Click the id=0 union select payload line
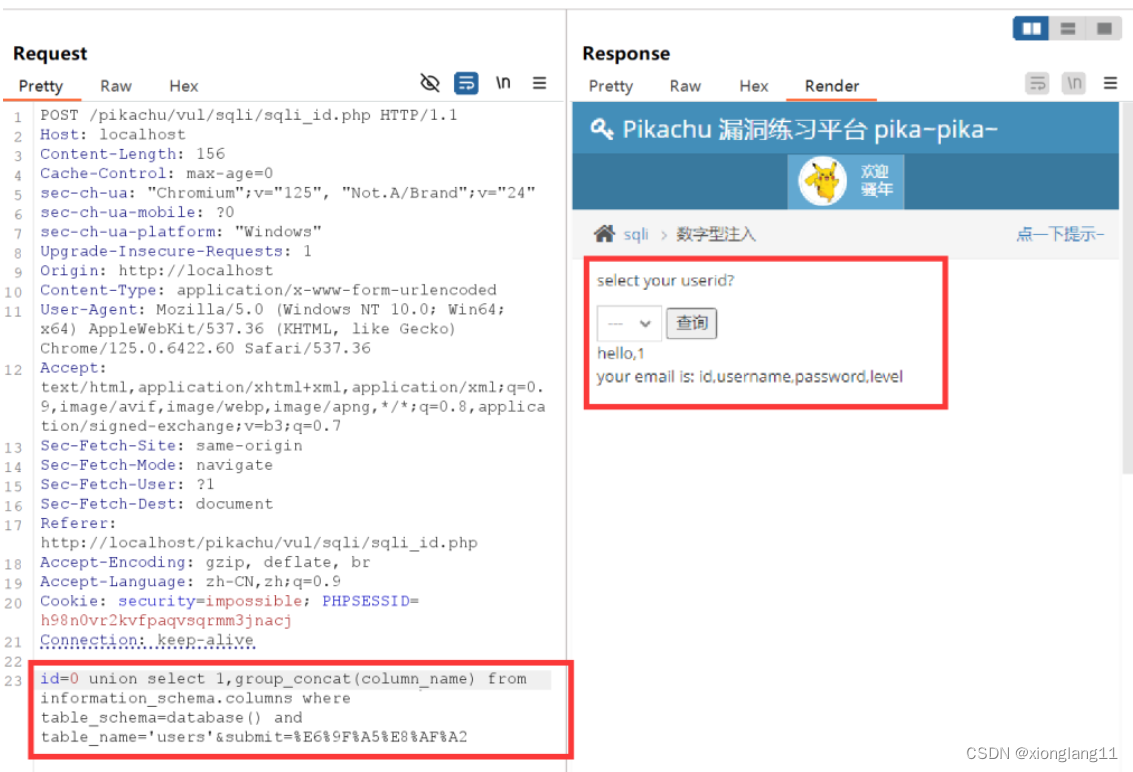 click(x=283, y=679)
